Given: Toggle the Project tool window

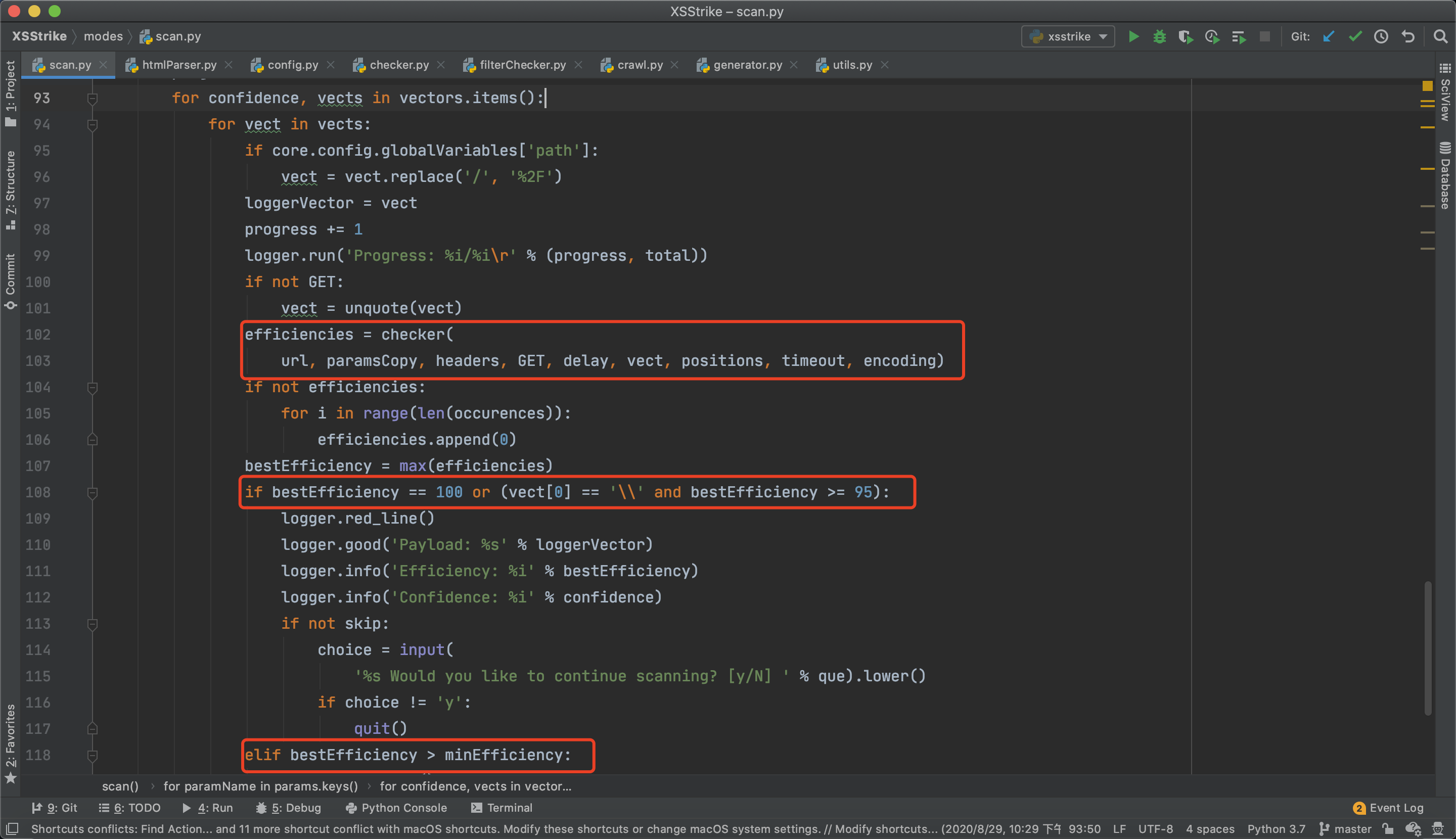Looking at the screenshot, I should click(x=11, y=92).
